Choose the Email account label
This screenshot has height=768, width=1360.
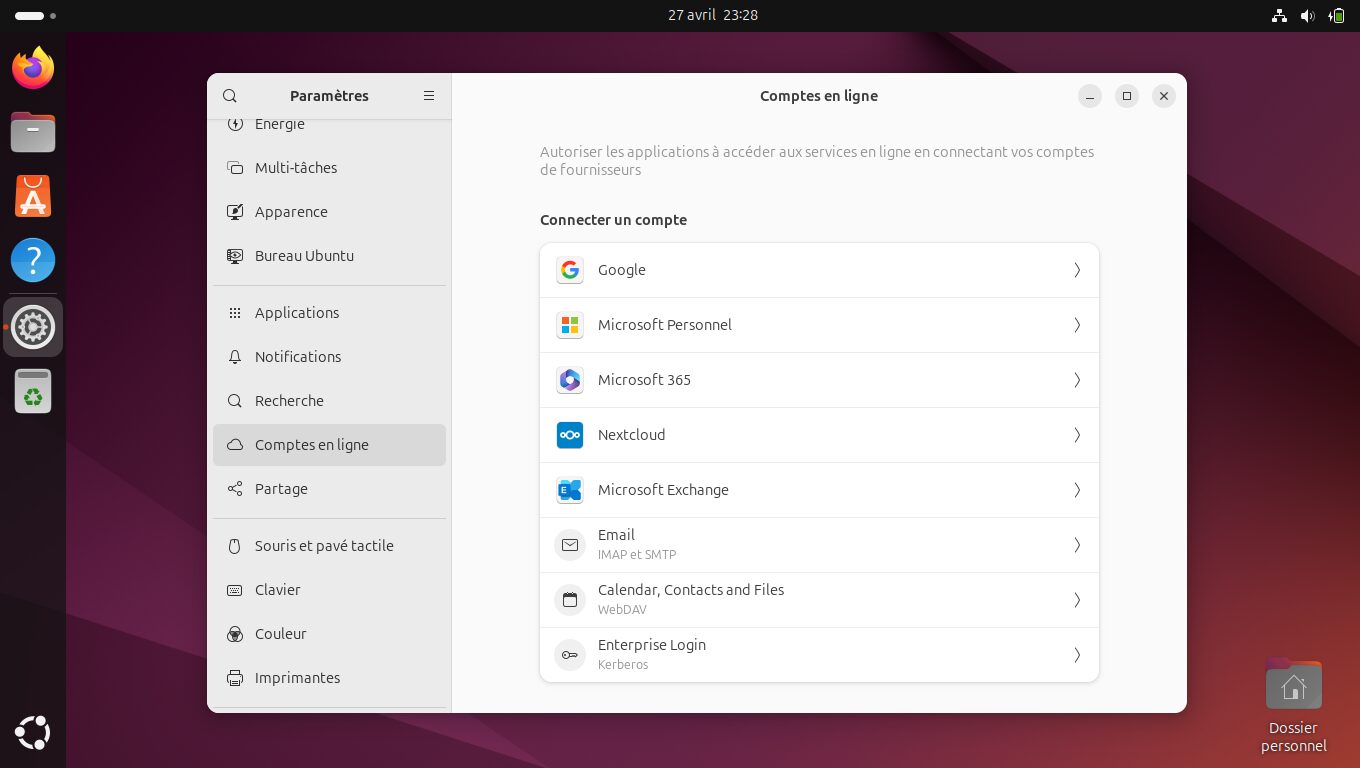coord(616,535)
